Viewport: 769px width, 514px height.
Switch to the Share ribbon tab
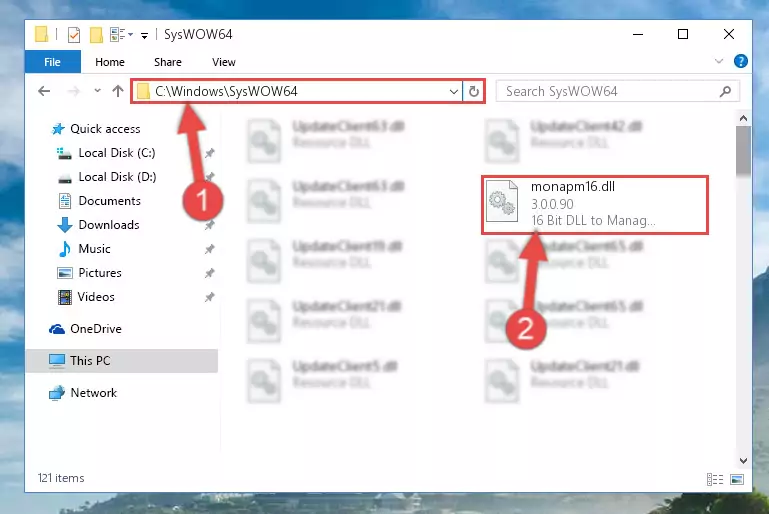[168, 62]
